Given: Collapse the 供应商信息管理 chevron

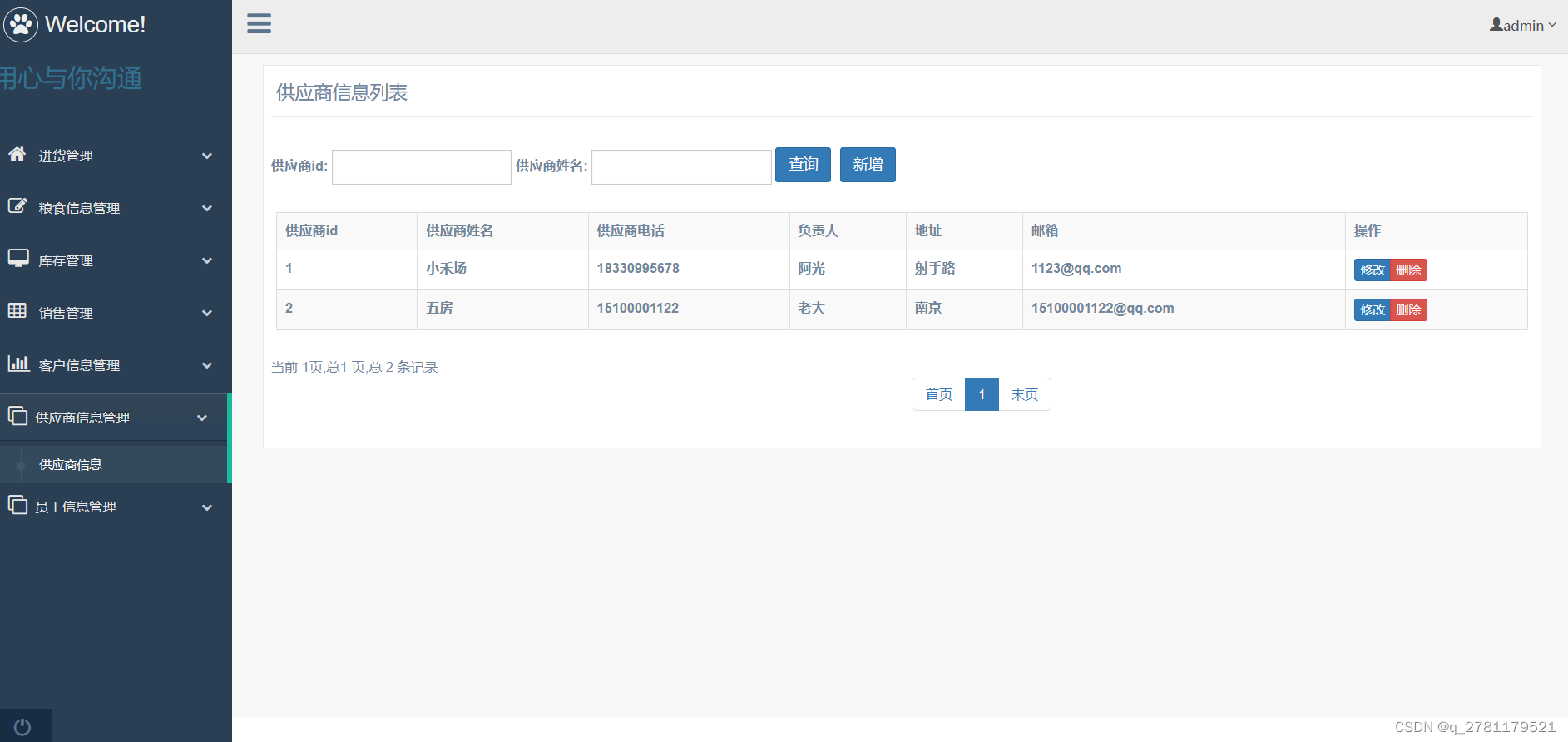Looking at the screenshot, I should pos(202,418).
